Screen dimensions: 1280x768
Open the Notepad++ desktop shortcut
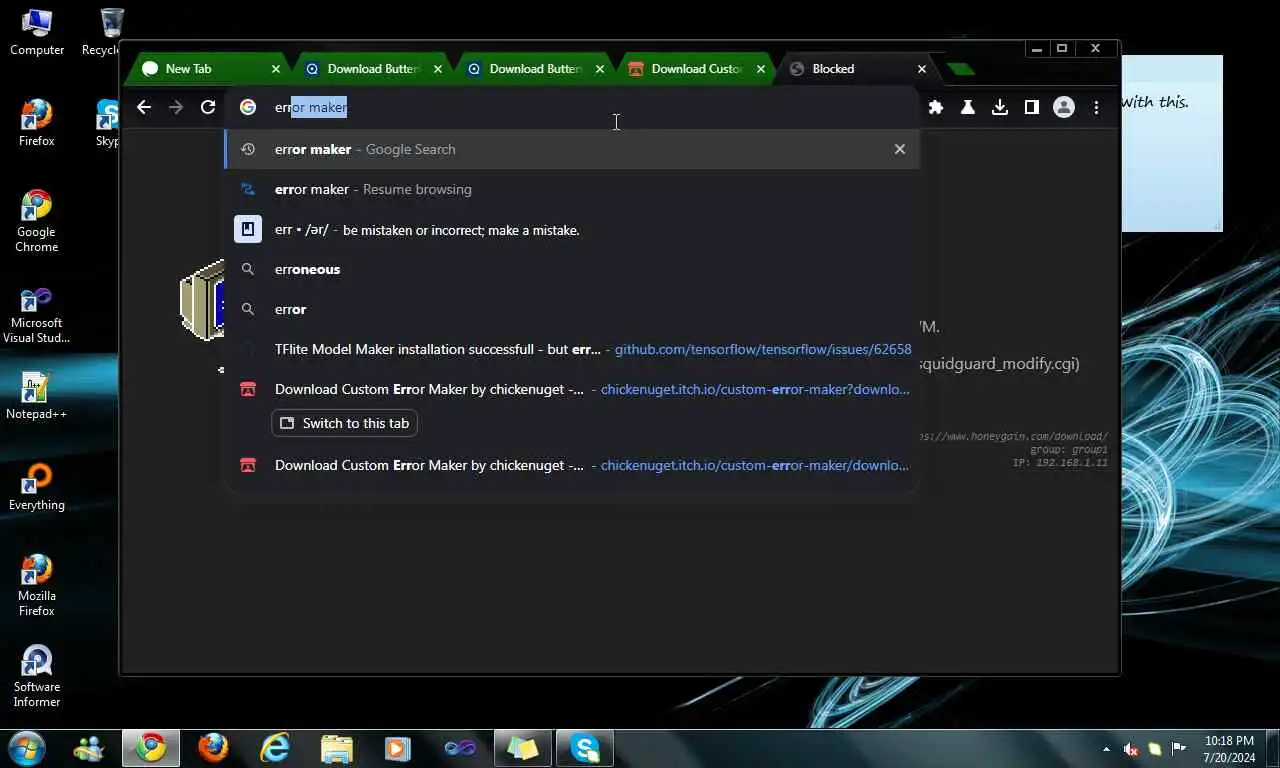pyautogui.click(x=37, y=397)
